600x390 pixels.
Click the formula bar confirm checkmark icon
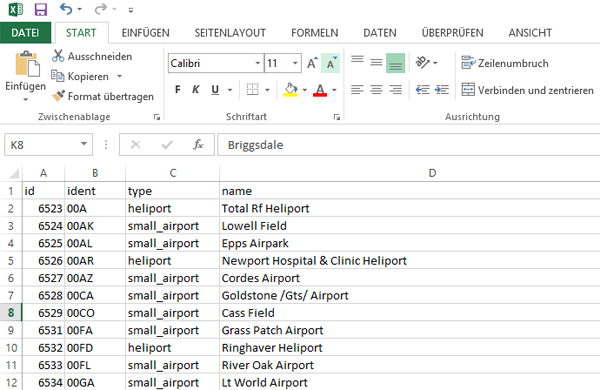pyautogui.click(x=167, y=145)
